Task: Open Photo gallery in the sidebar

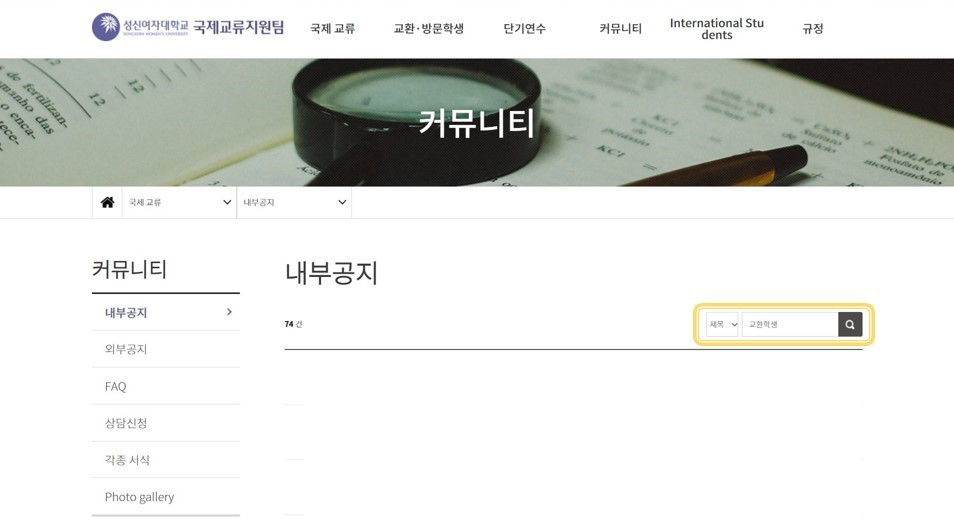Action: click(165, 497)
